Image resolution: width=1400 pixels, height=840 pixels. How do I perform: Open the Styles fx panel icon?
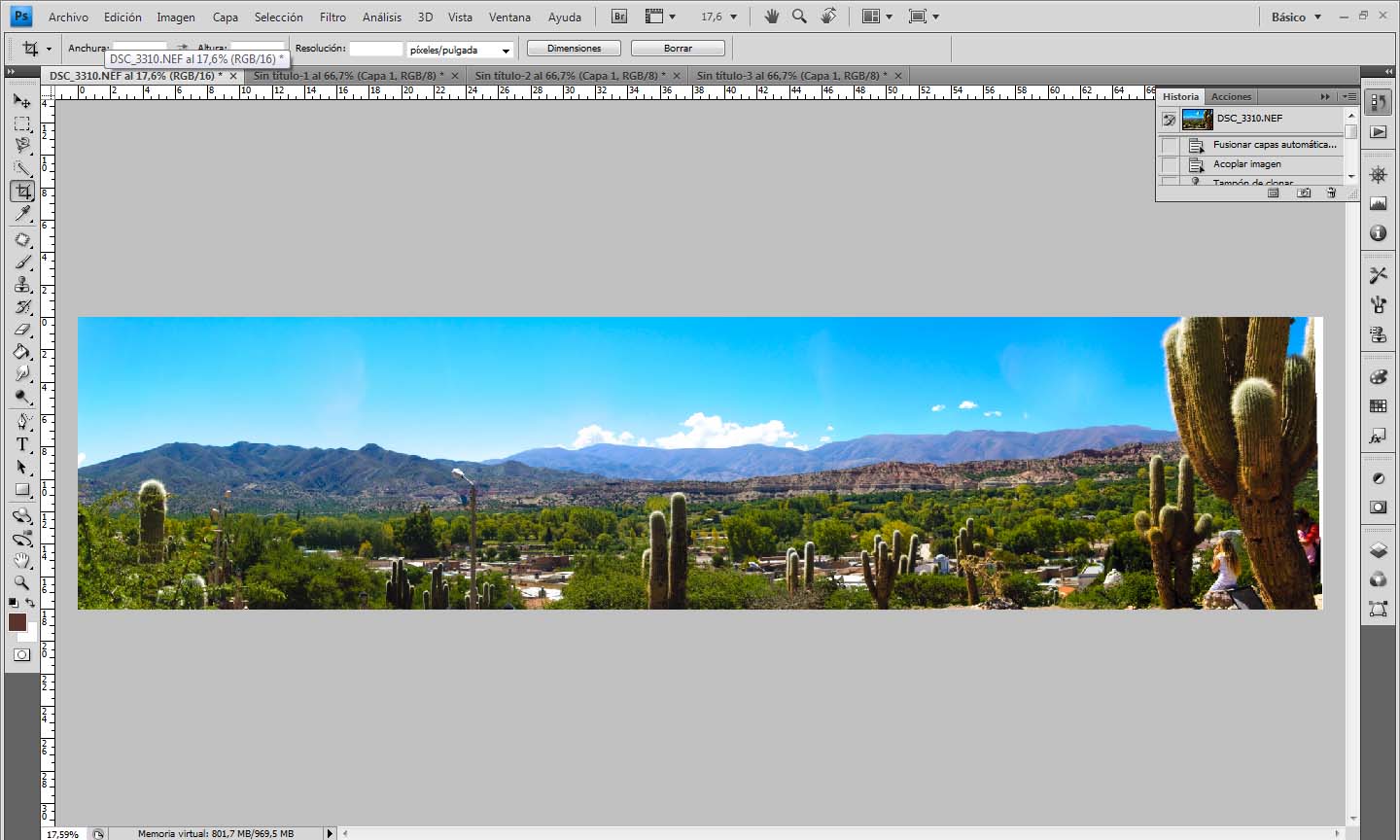[x=1378, y=437]
